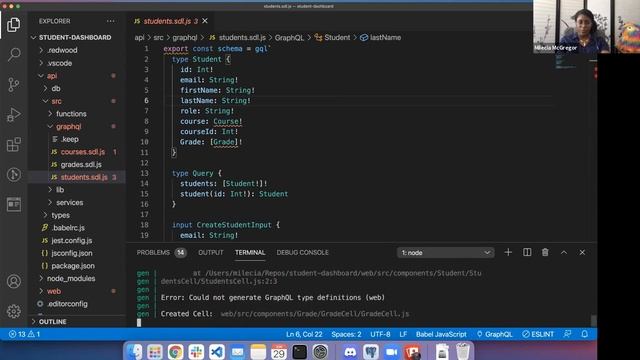
Task: Open the Accounts menu icon
Action: point(13,281)
